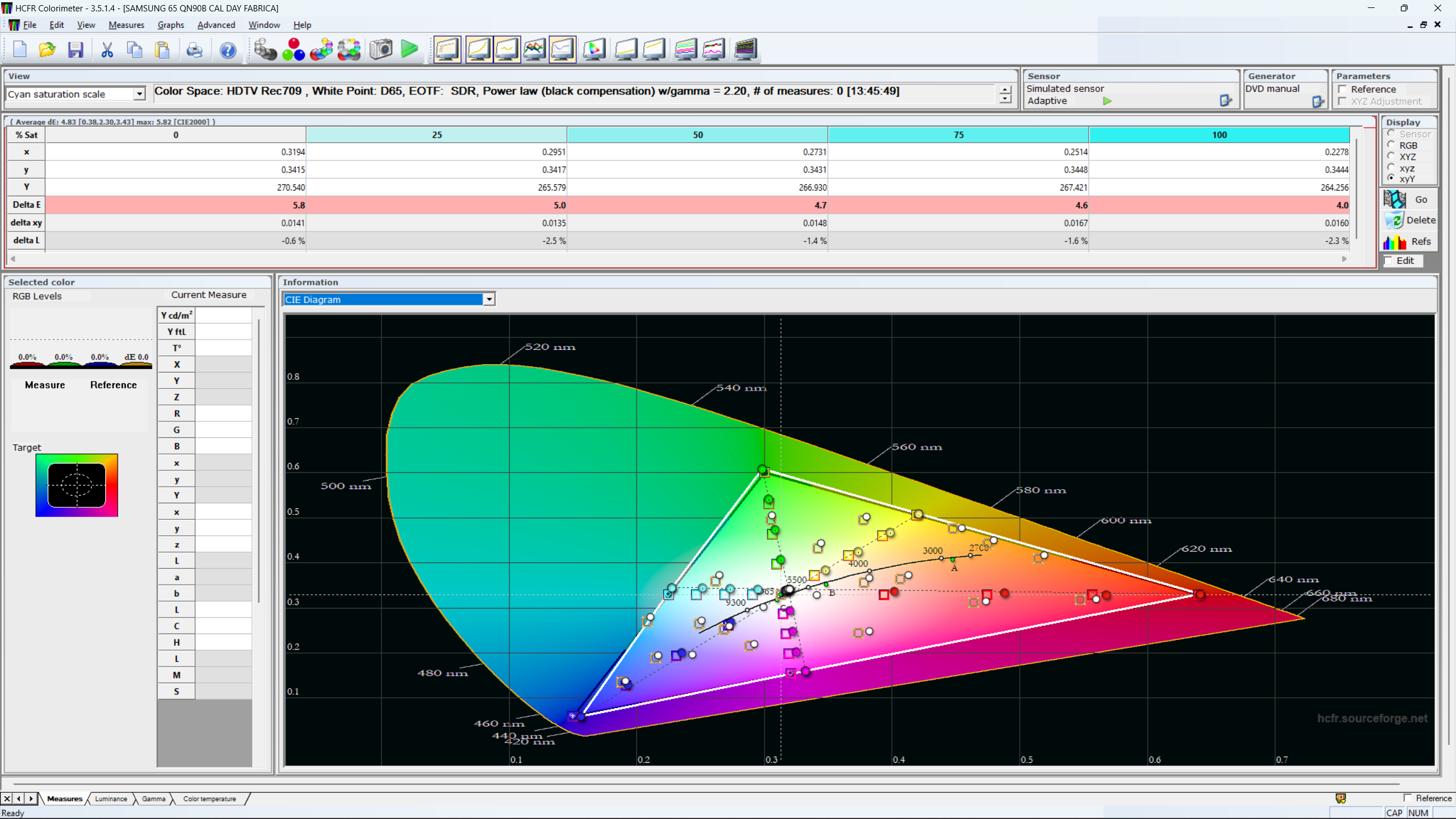Enable the Reference checkbox under Parameters
The width and height of the screenshot is (1456, 819).
(1343, 89)
